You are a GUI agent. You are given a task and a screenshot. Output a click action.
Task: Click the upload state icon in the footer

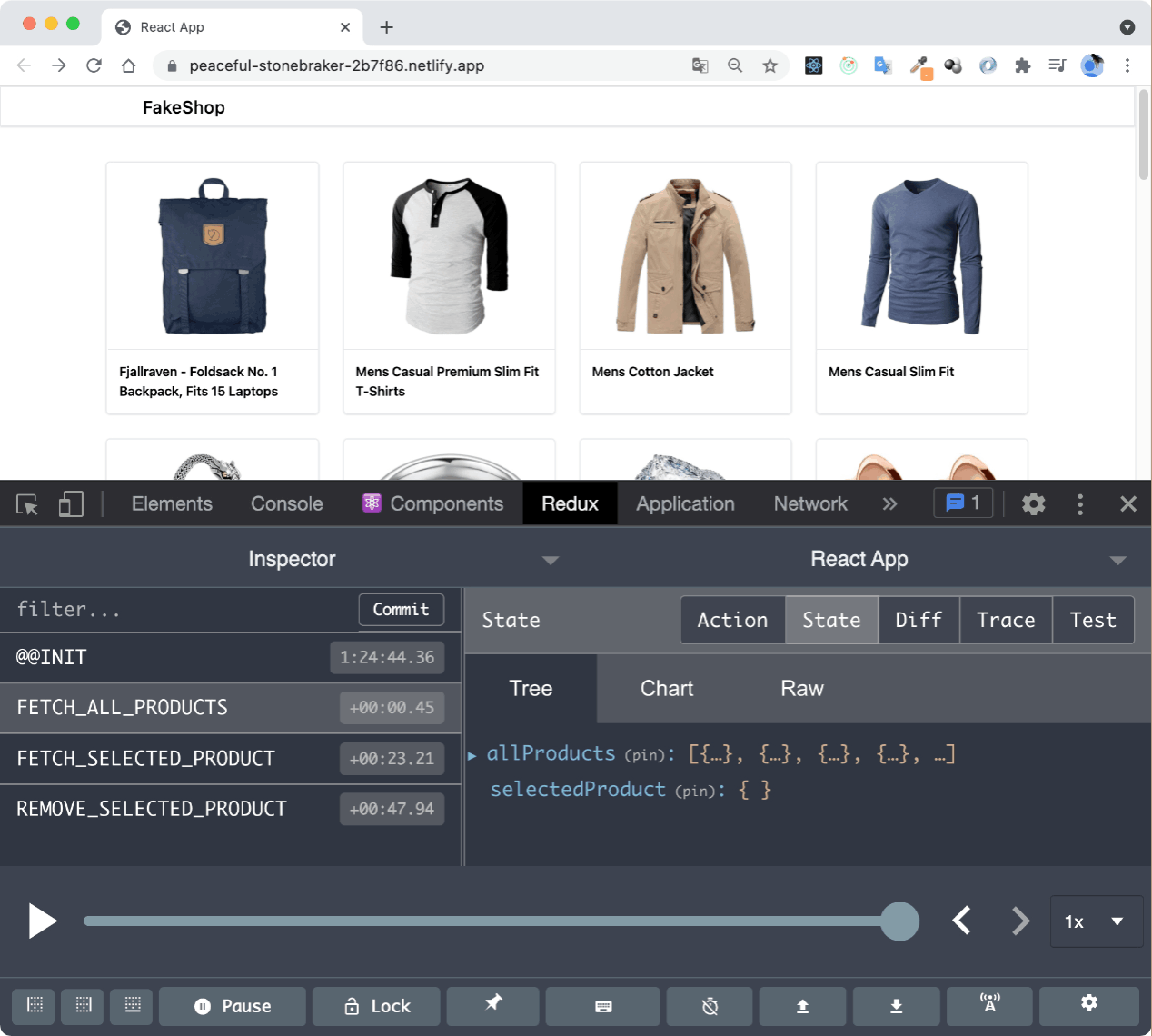tap(802, 1006)
